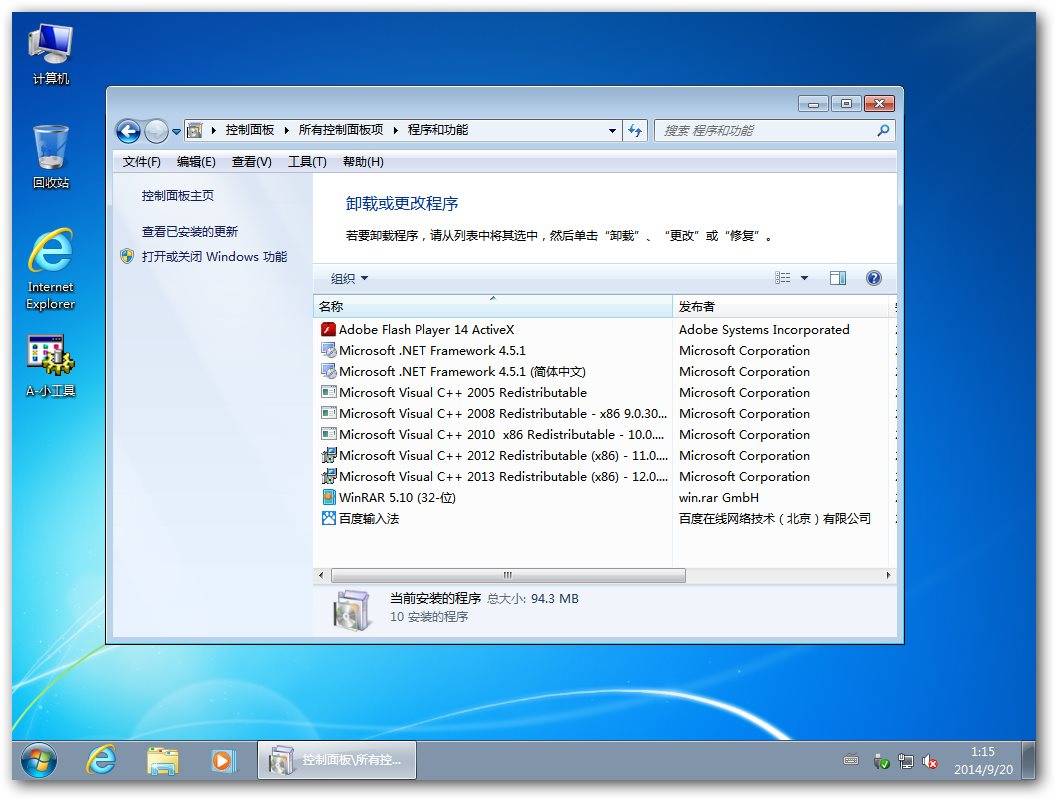Open the 查看(V) menu
This screenshot has height=800, width=1056.
pos(251,162)
